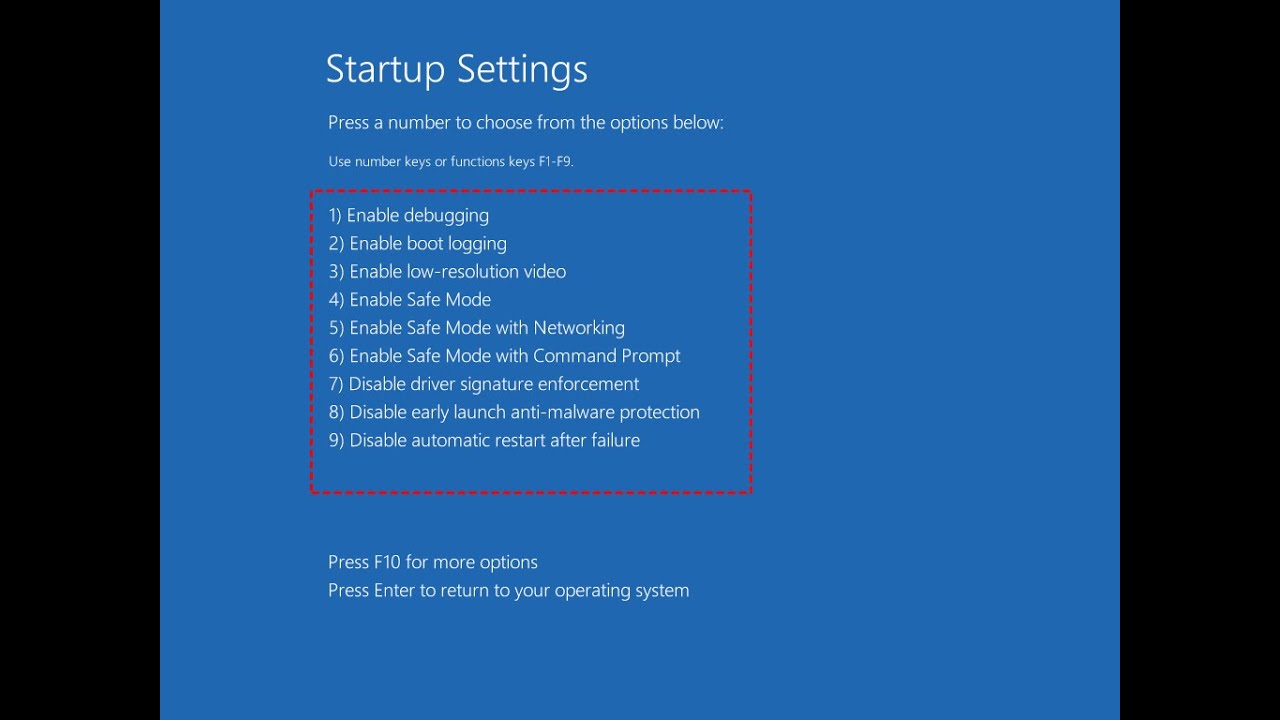The image size is (1280, 720).
Task: Choose Enable boot logging option
Action: coord(417,243)
